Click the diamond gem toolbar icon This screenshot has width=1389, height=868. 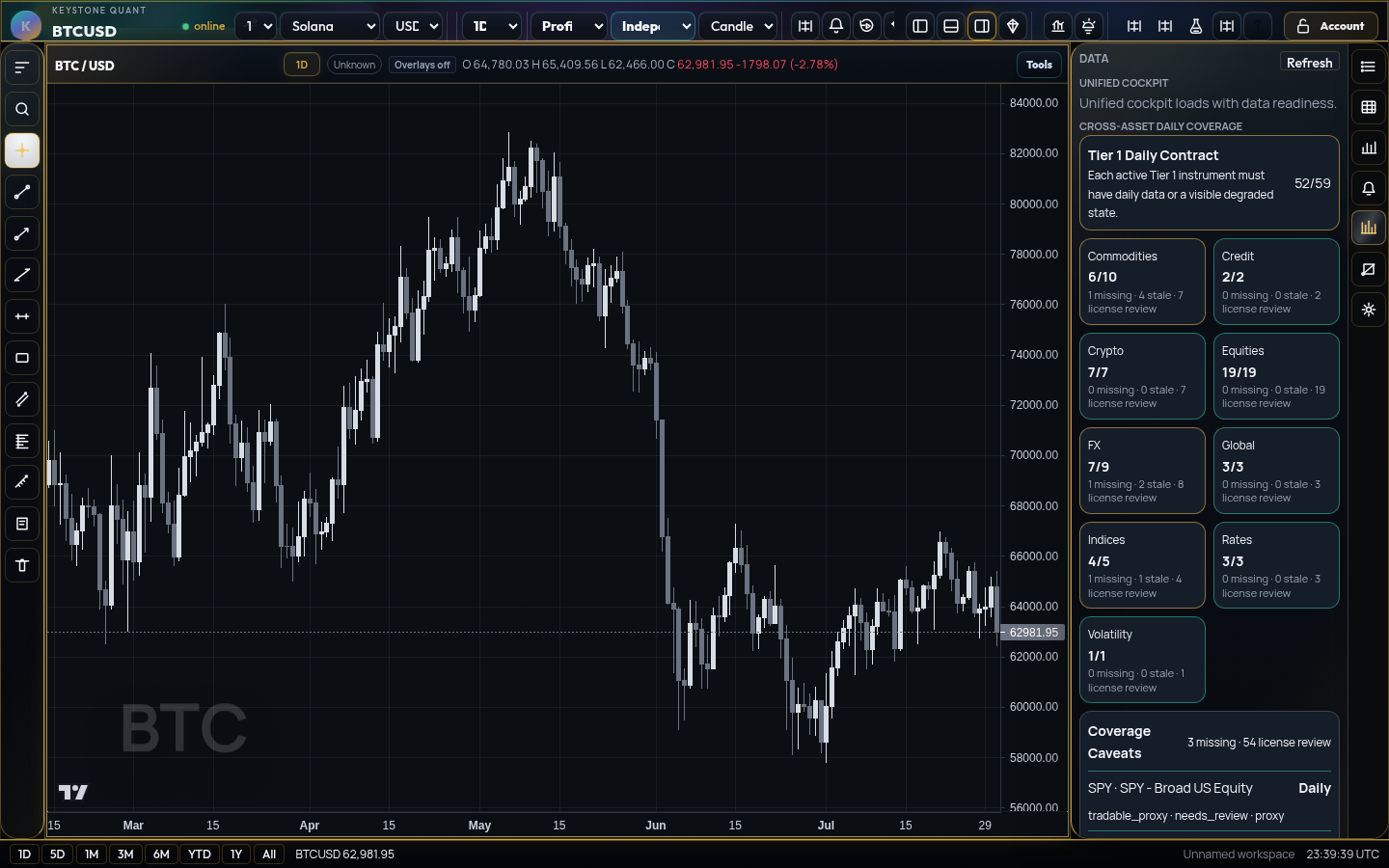coord(1013,26)
